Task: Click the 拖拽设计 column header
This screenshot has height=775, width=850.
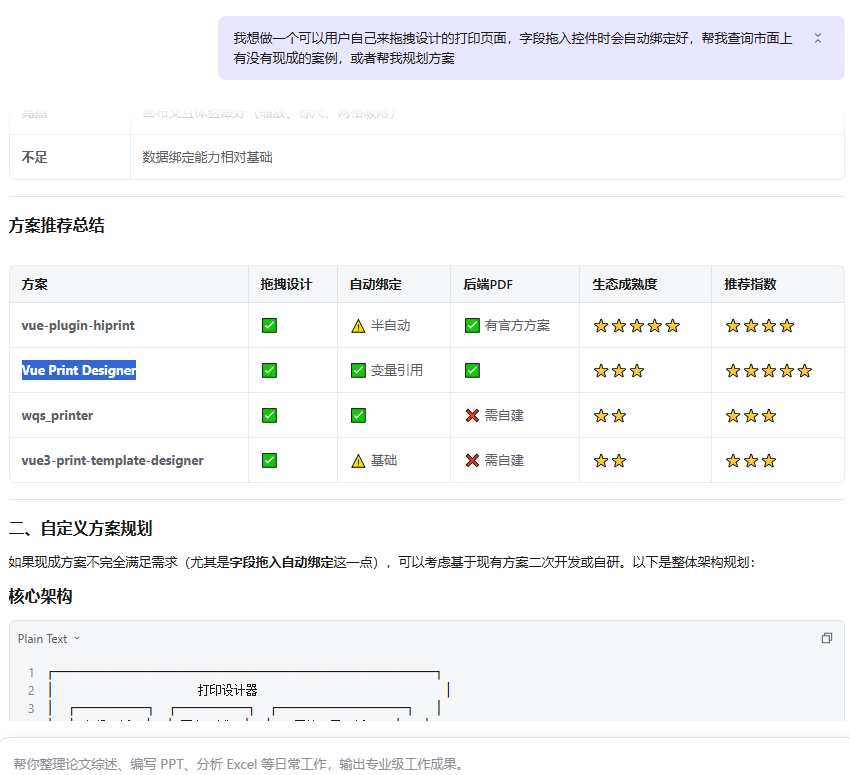Action: (286, 285)
